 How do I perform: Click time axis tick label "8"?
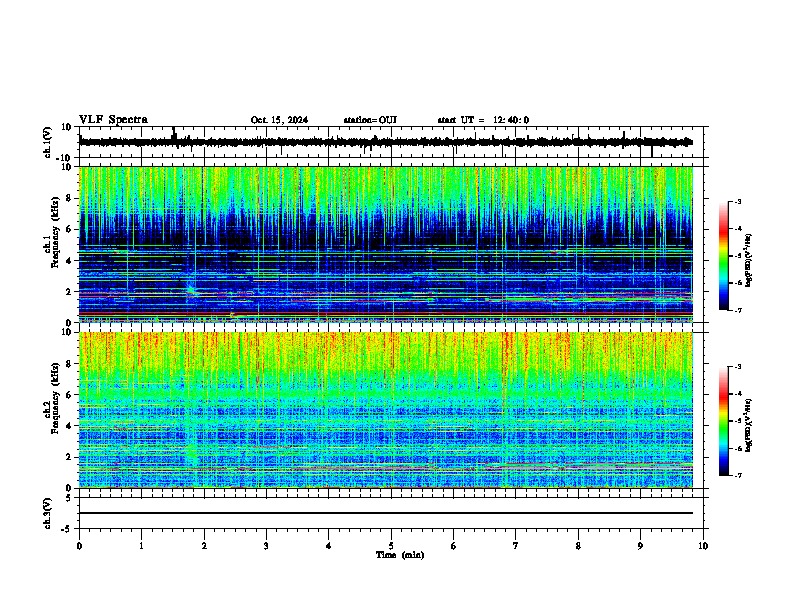pos(578,545)
